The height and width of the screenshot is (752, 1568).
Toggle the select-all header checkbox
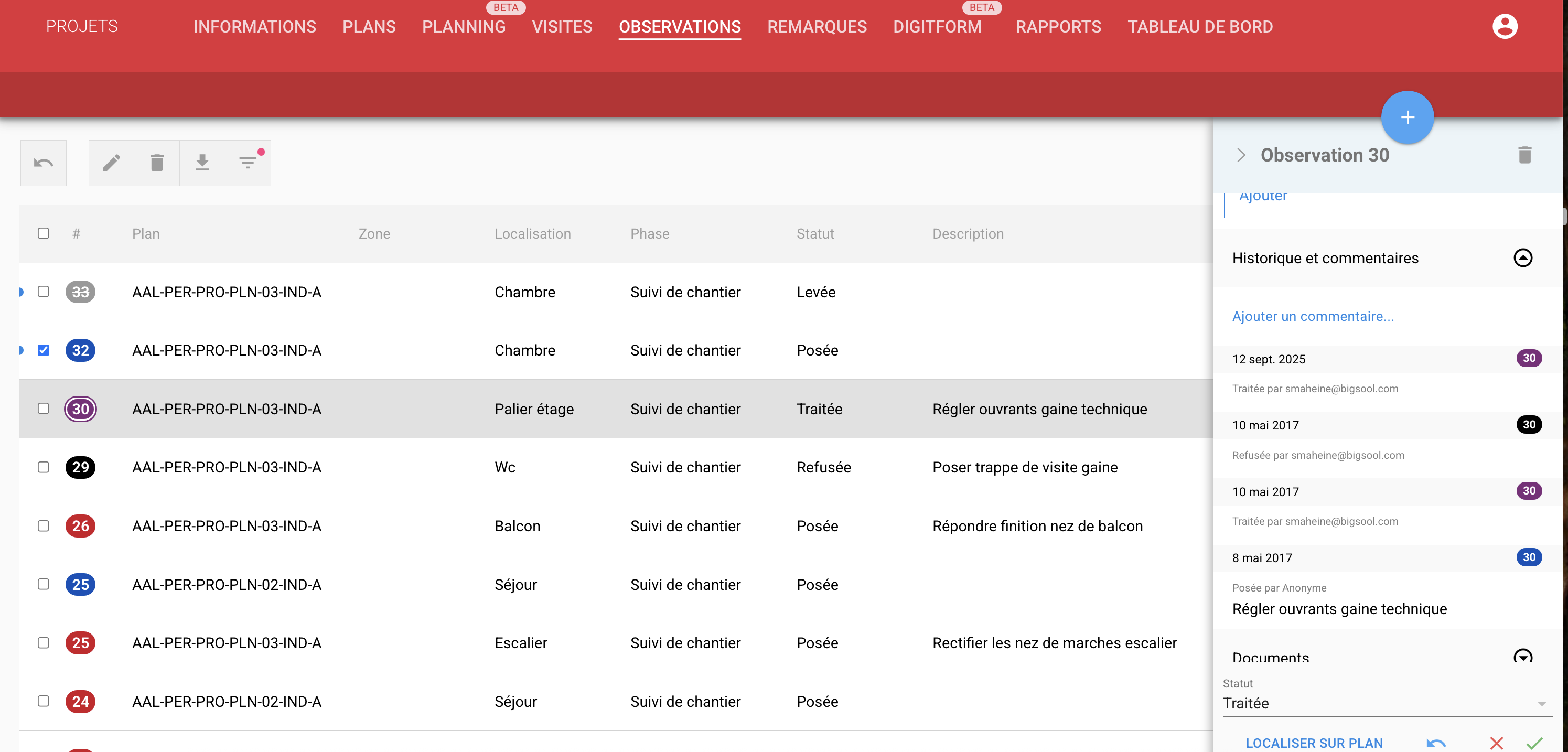click(x=43, y=233)
